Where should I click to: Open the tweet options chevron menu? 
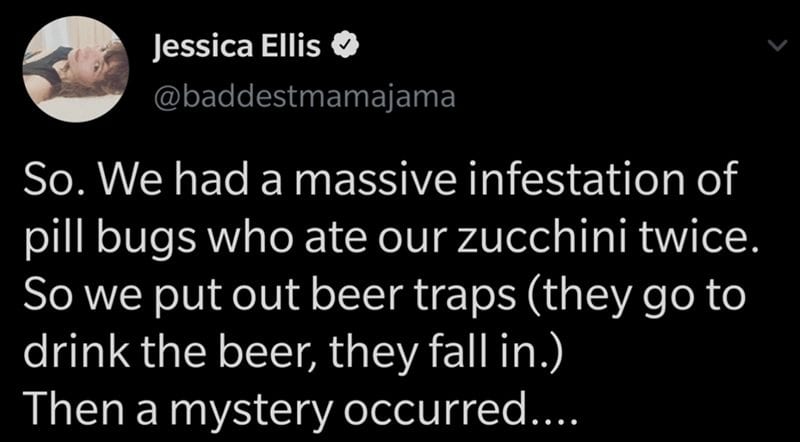pos(778,47)
